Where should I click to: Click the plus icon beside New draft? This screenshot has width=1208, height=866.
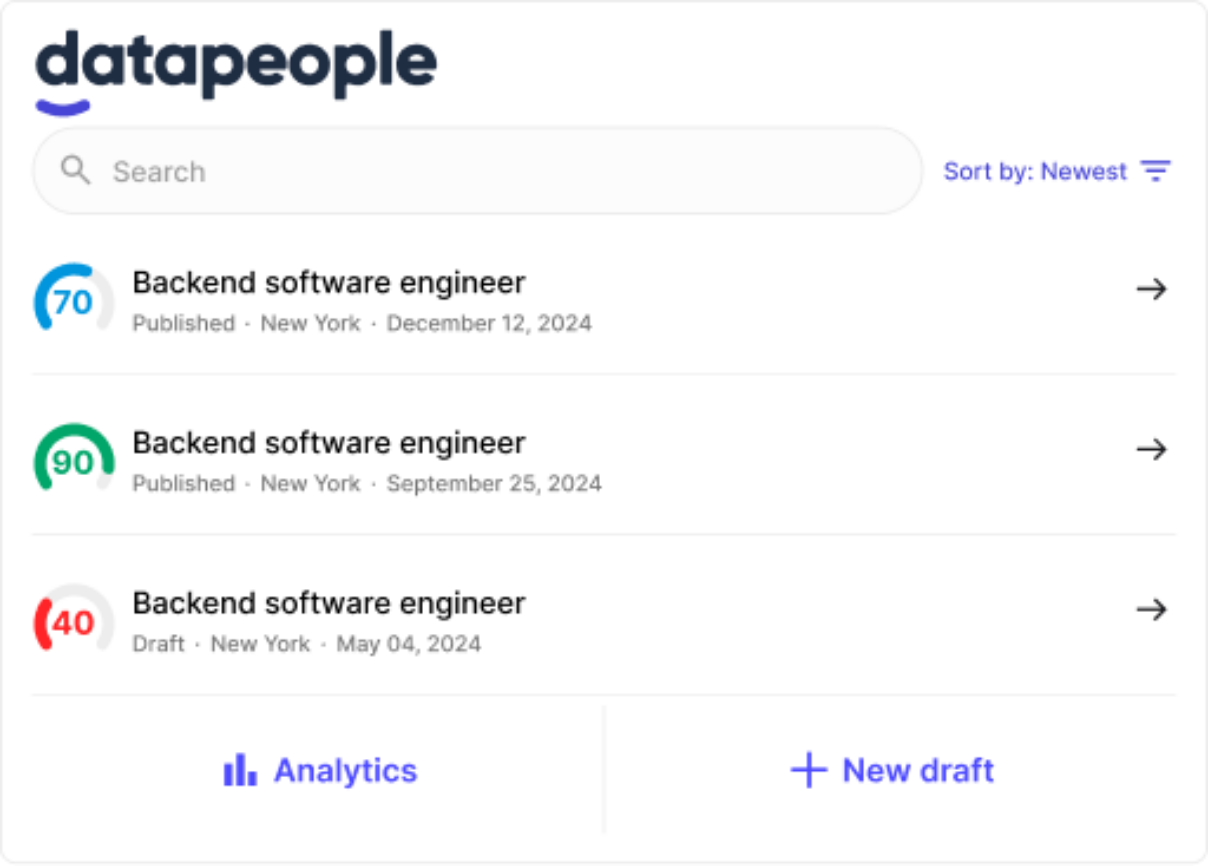pyautogui.click(x=808, y=770)
